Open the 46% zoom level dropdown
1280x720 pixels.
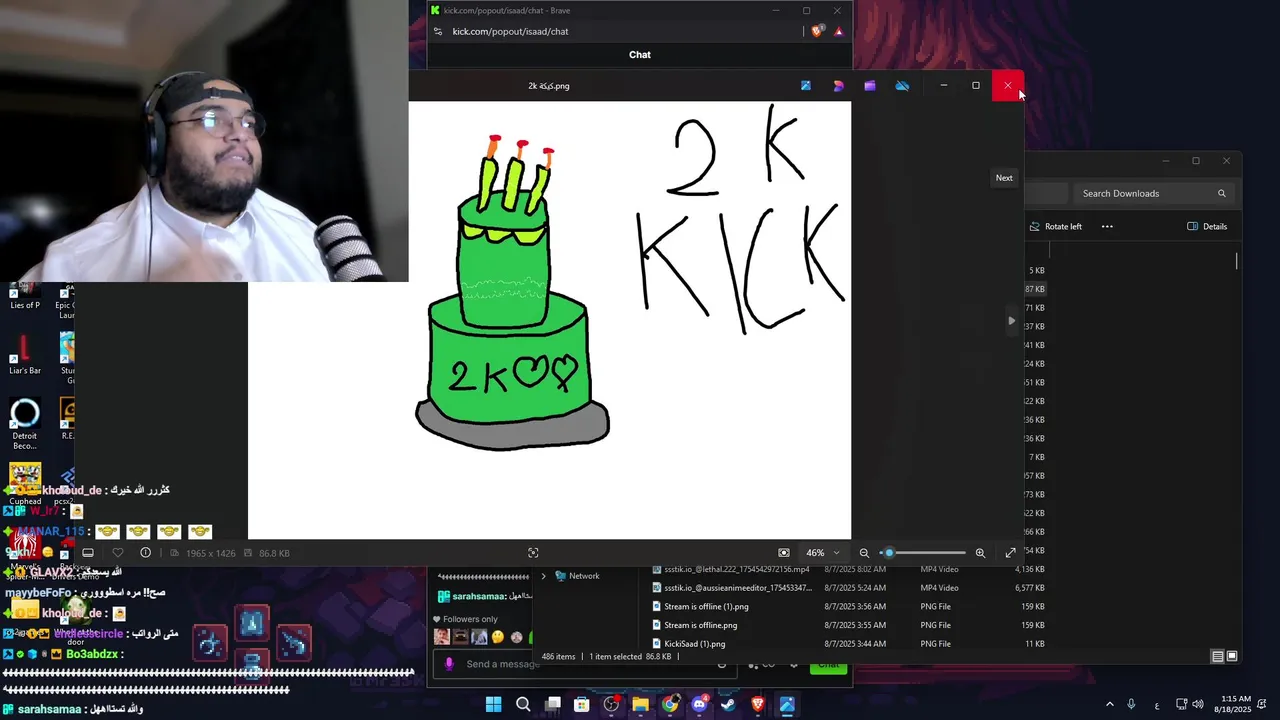[x=823, y=553]
